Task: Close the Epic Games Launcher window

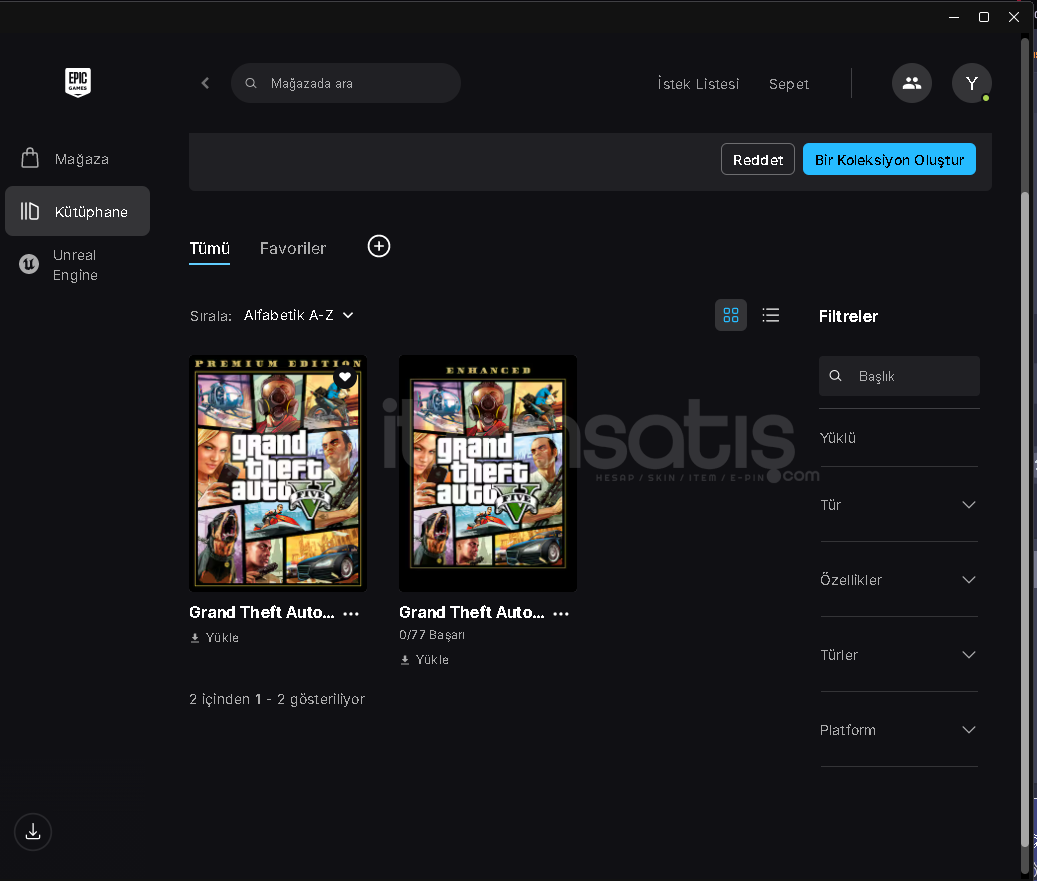Action: (x=1014, y=17)
